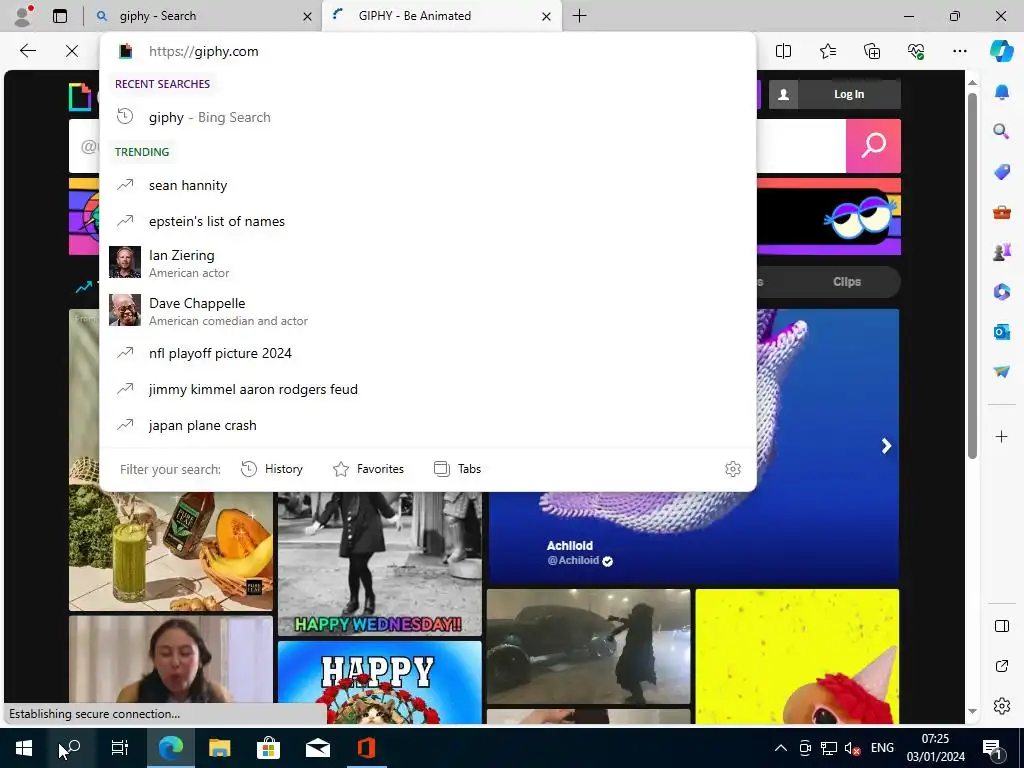1024x768 pixels.
Task: Open Task View on the taskbar
Action: [x=120, y=748]
